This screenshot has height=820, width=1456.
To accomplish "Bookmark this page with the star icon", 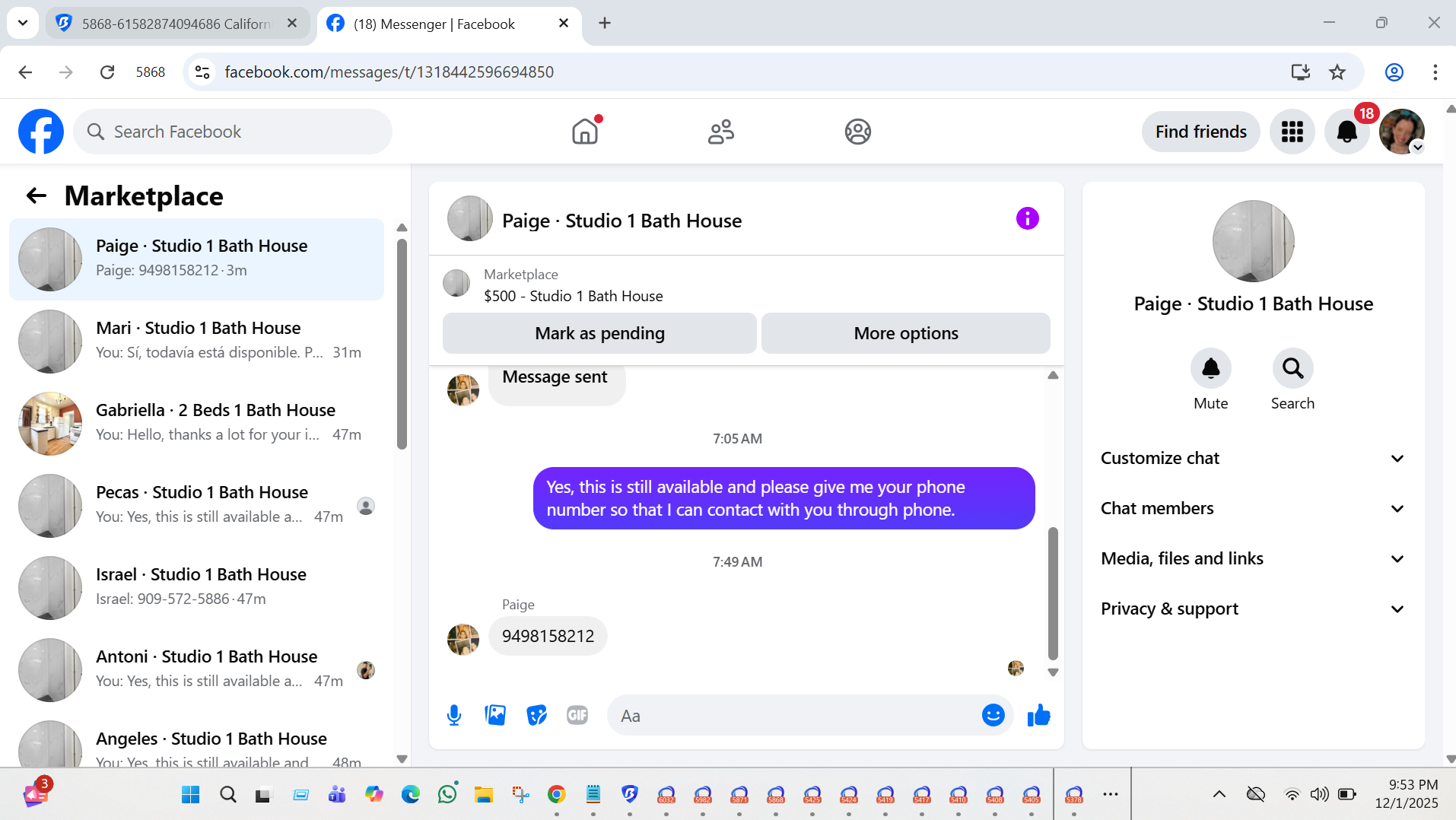I will pos(1337,72).
